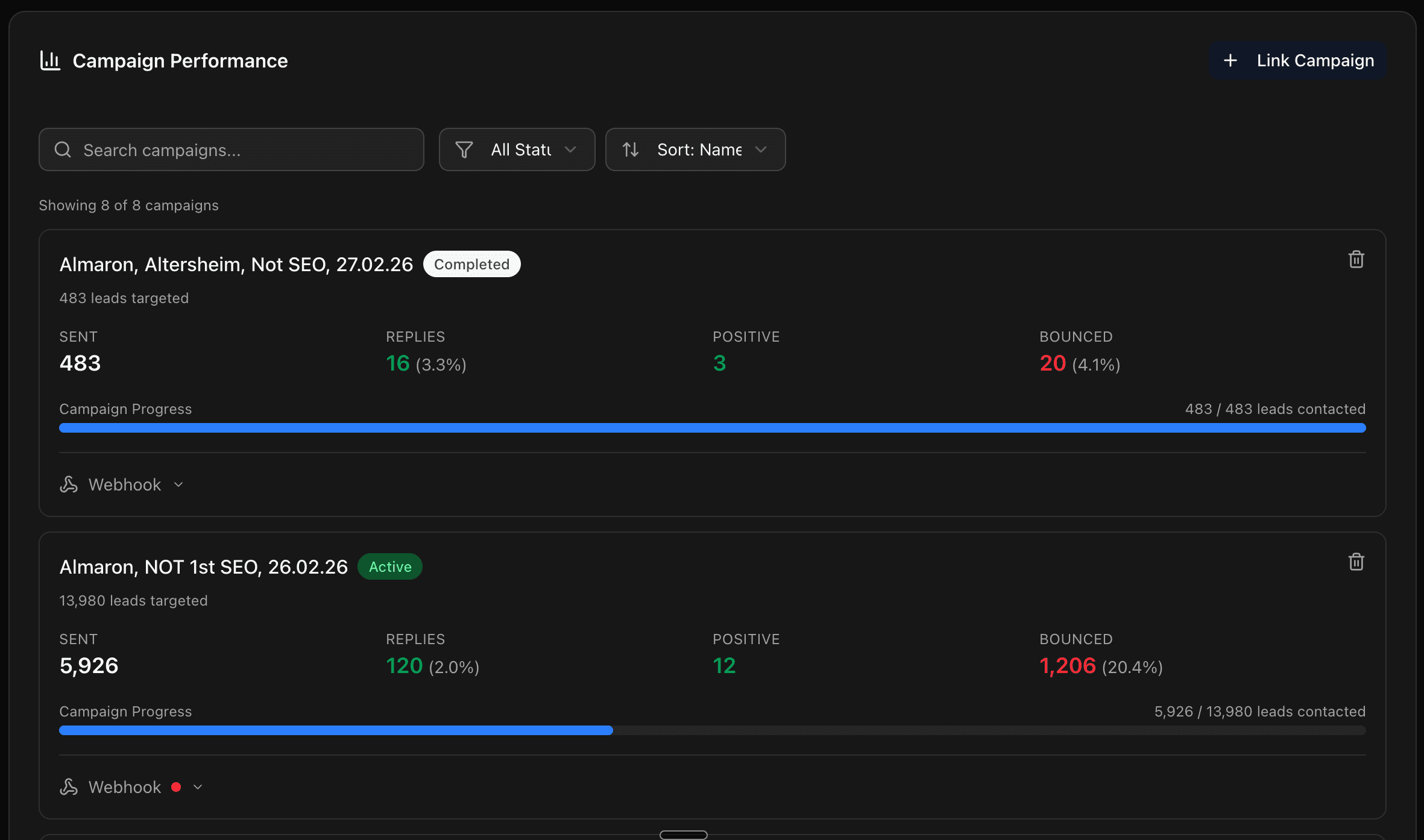This screenshot has width=1424, height=840.
Task: Toggle the Completed status badge
Action: coord(471,264)
